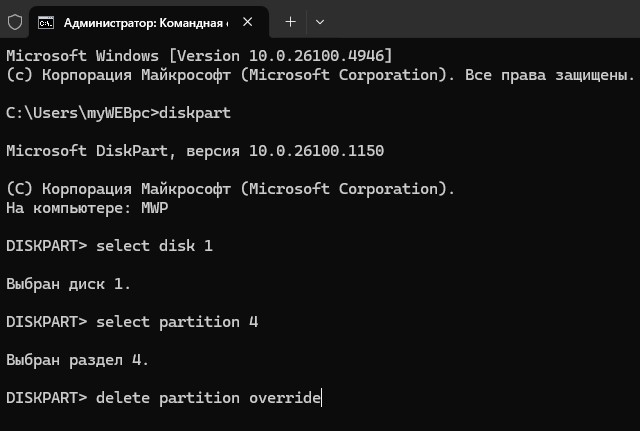The height and width of the screenshot is (431, 640).
Task: Close the Администратор command prompt tab
Action: pyautogui.click(x=247, y=22)
